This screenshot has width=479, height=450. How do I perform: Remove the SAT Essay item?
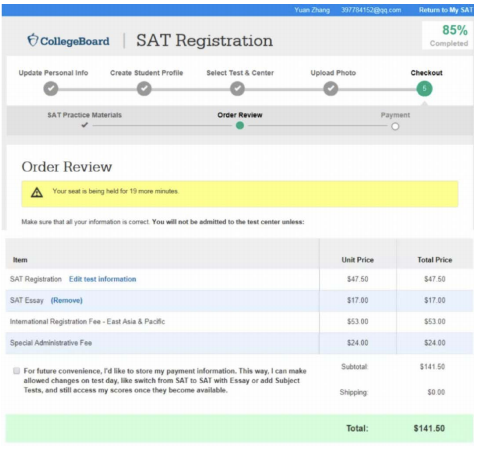pyautogui.click(x=66, y=300)
